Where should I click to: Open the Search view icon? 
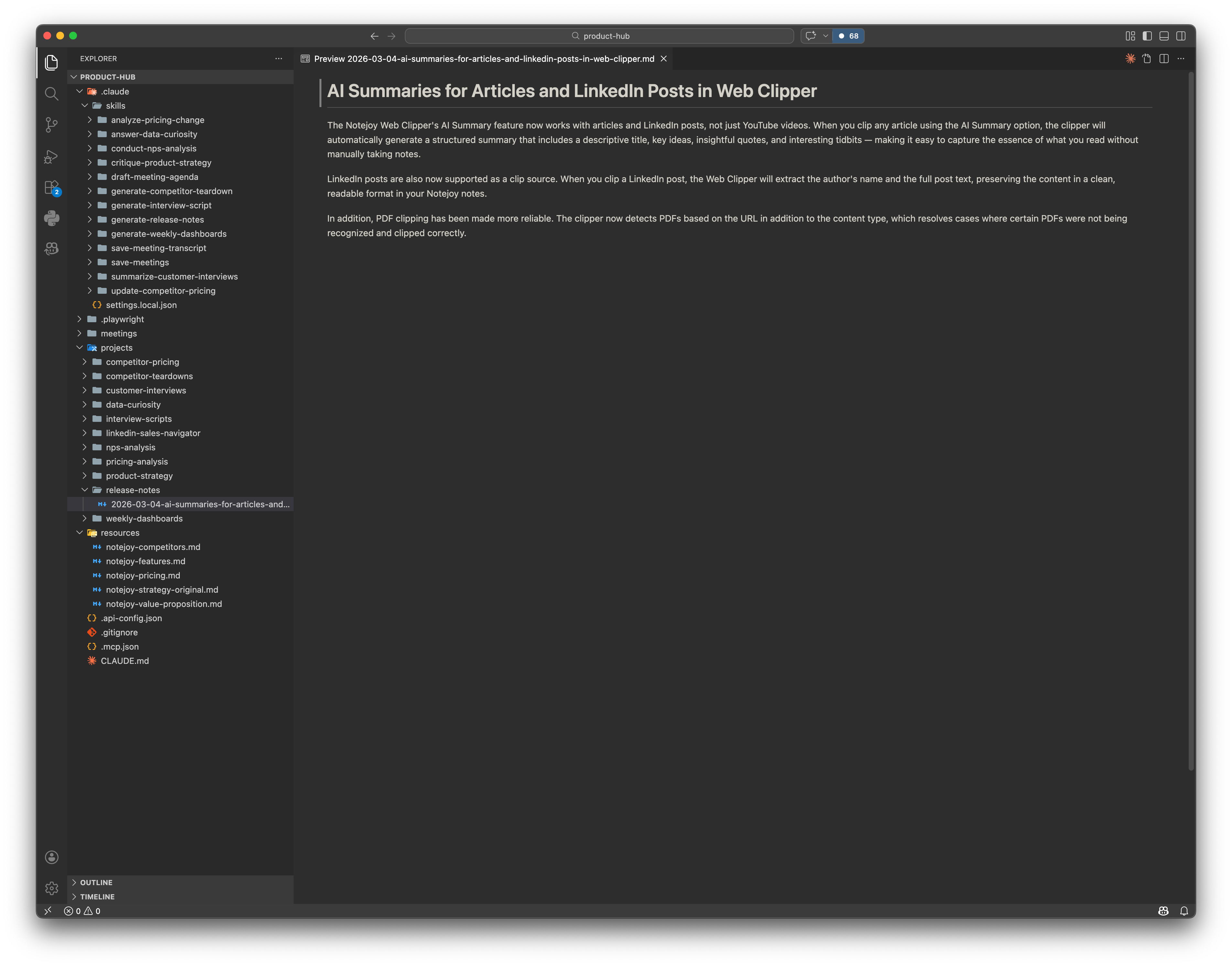click(51, 93)
